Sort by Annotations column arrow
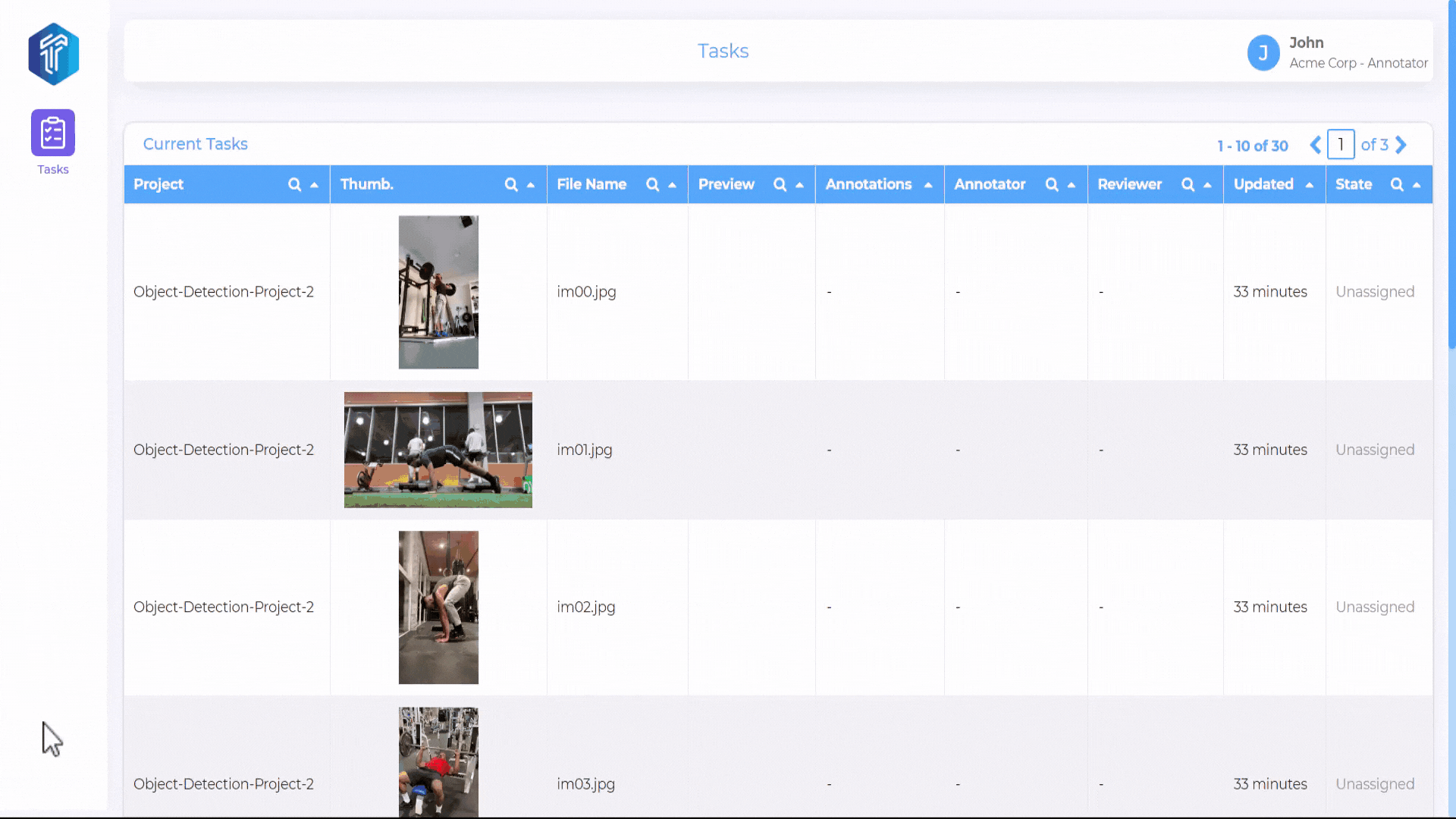1456x819 pixels. point(928,185)
